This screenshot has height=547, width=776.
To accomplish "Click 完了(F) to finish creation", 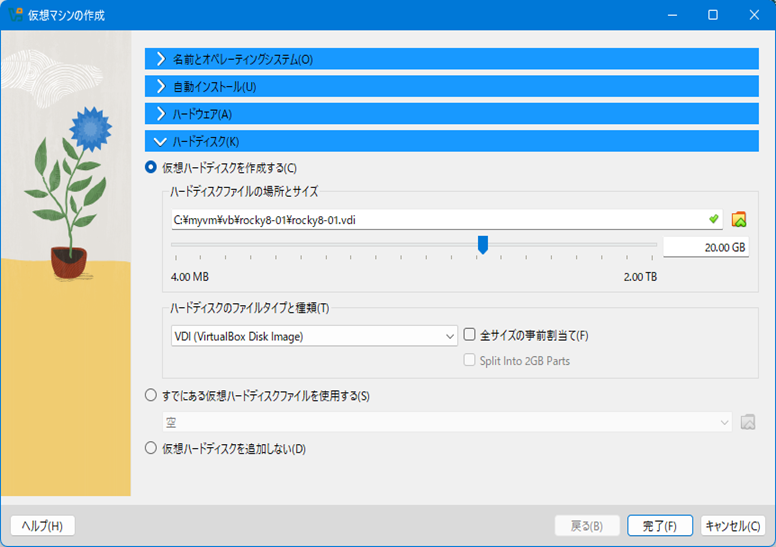I will (660, 525).
